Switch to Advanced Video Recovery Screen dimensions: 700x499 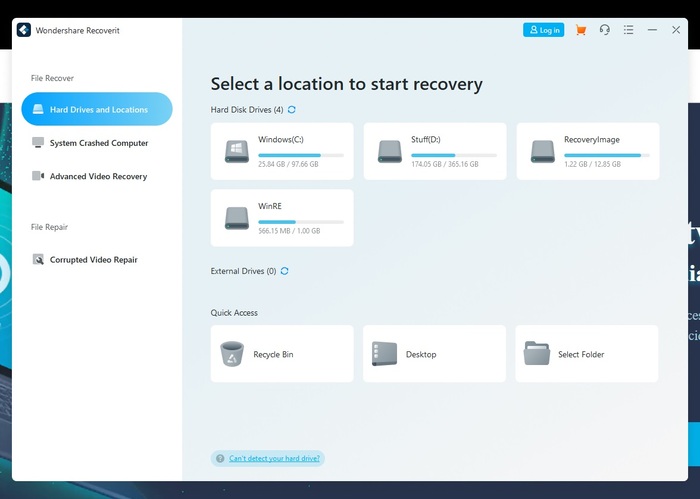coord(97,176)
